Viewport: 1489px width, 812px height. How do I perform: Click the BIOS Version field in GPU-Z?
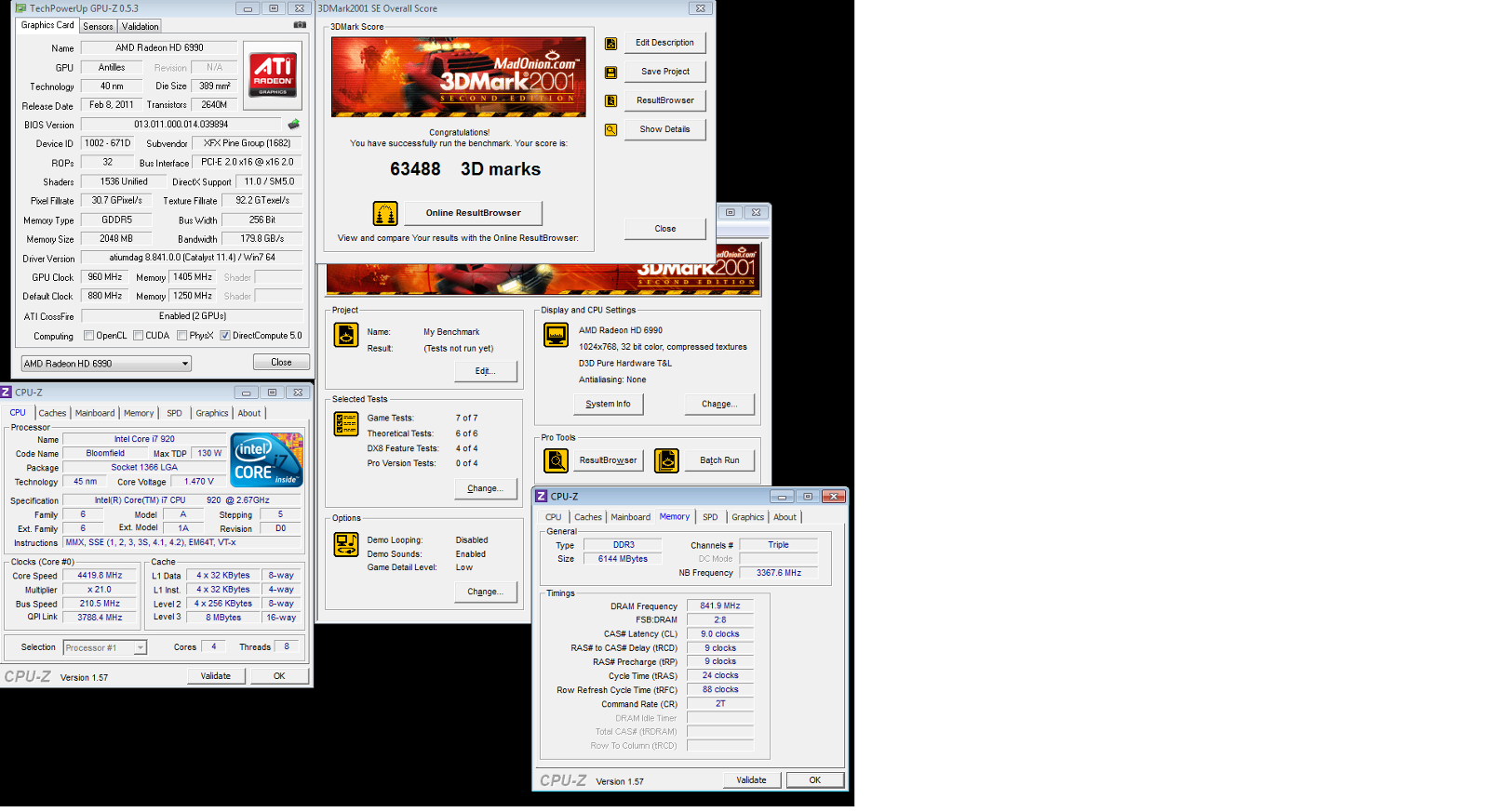pyautogui.click(x=181, y=124)
